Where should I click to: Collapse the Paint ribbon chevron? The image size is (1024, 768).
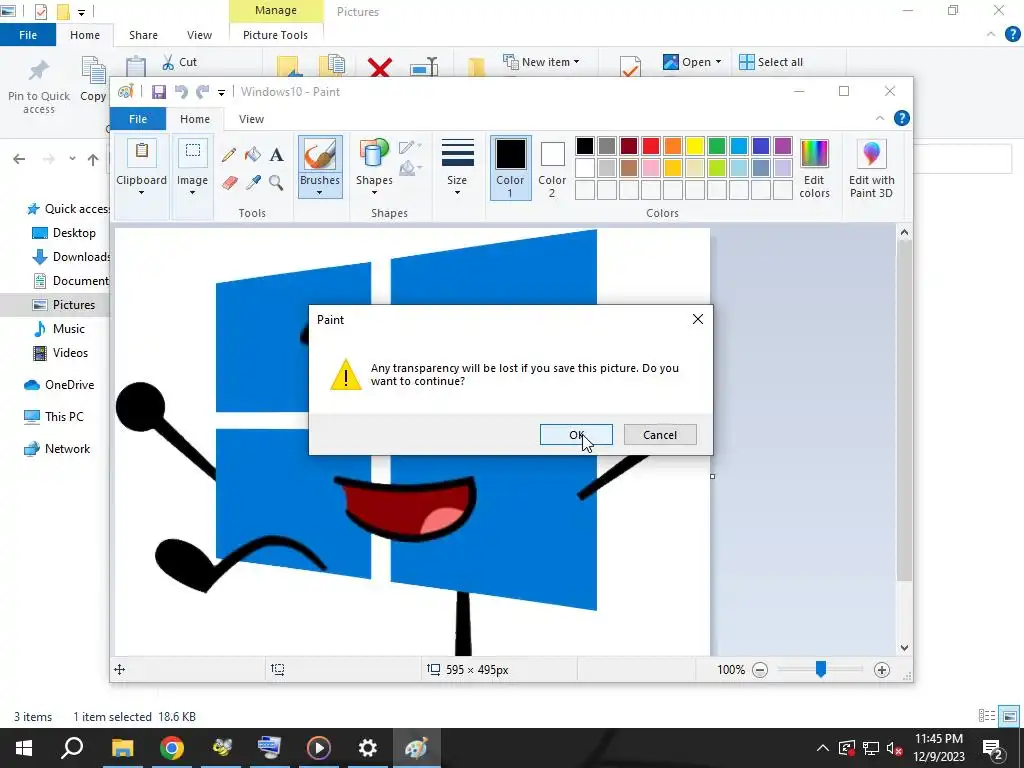tap(880, 118)
